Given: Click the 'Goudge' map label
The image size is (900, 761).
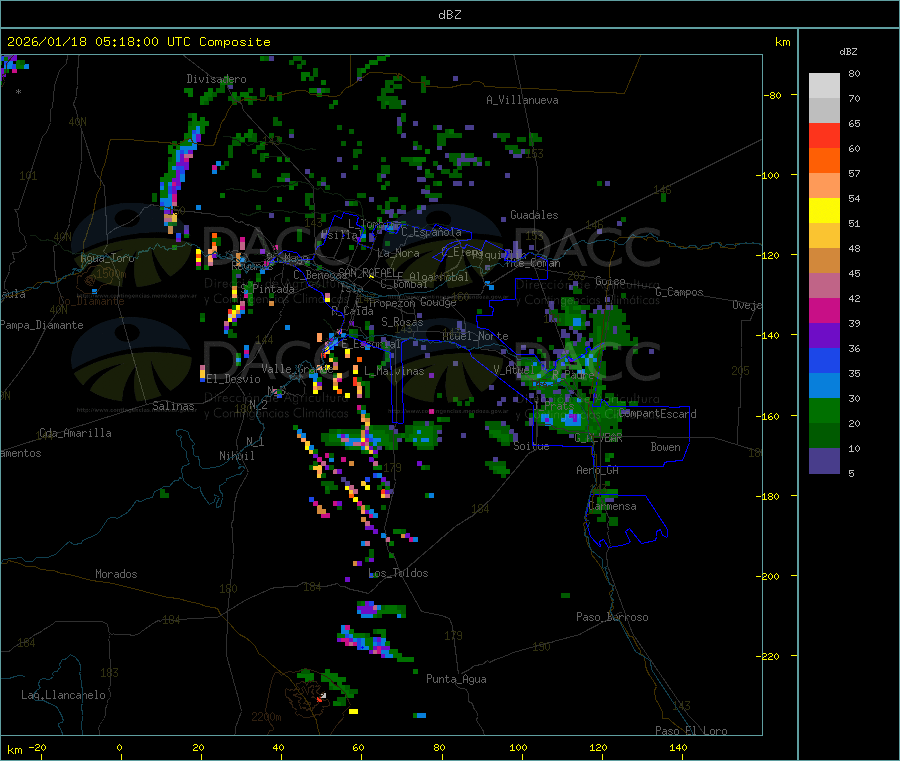Looking at the screenshot, I should click(438, 302).
